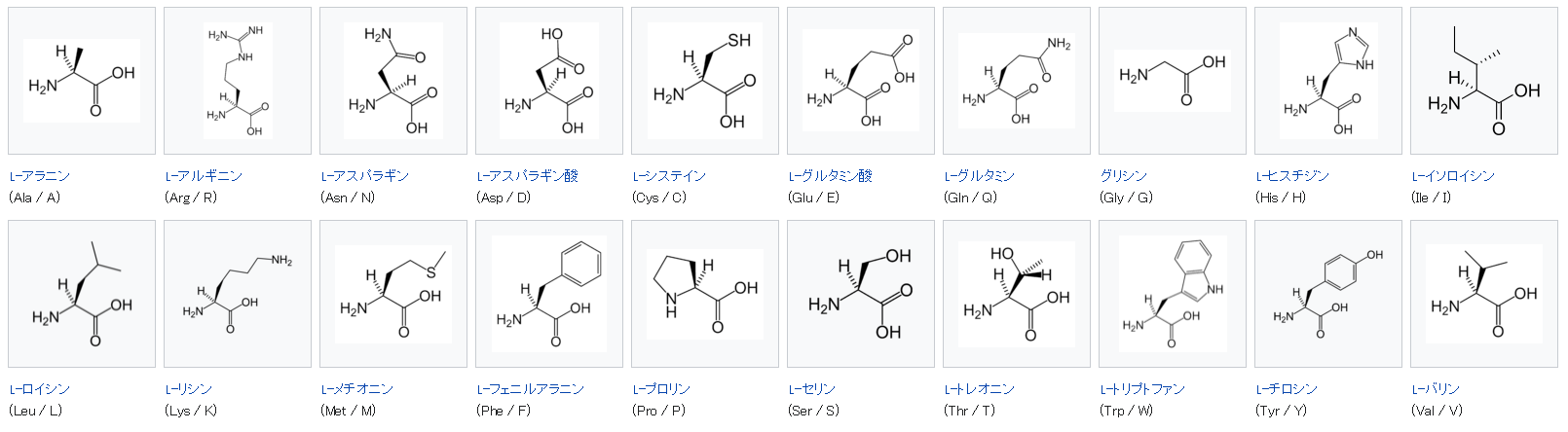The width and height of the screenshot is (1568, 432).
Task: Open the L-イソロイシン molecule image
Action: pyautogui.click(x=1484, y=81)
